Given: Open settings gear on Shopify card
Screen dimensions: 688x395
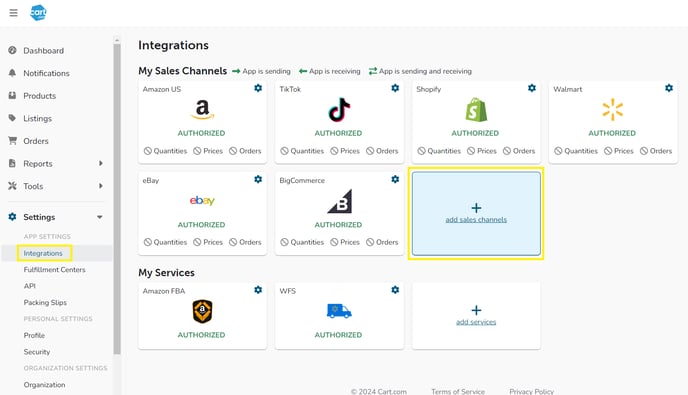Looking at the screenshot, I should [532, 88].
